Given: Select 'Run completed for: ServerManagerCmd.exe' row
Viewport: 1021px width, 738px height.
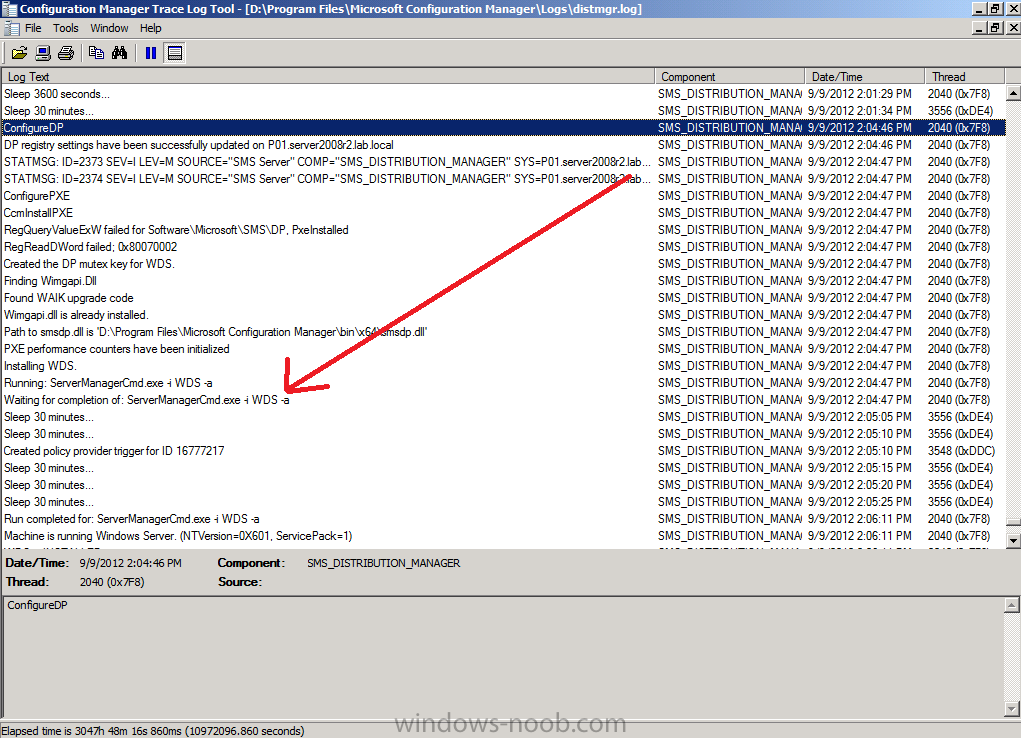Looking at the screenshot, I should click(503, 518).
